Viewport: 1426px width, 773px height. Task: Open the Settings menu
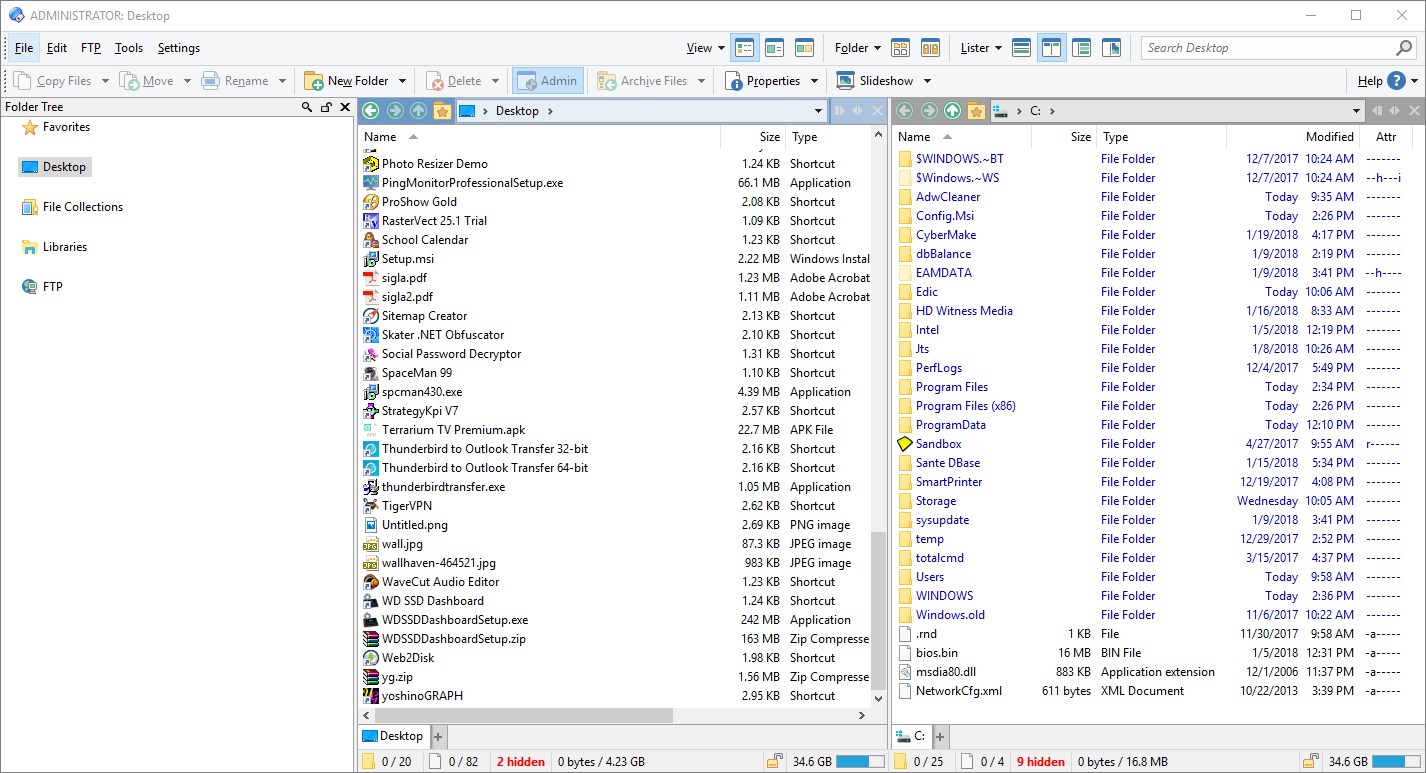pos(179,48)
